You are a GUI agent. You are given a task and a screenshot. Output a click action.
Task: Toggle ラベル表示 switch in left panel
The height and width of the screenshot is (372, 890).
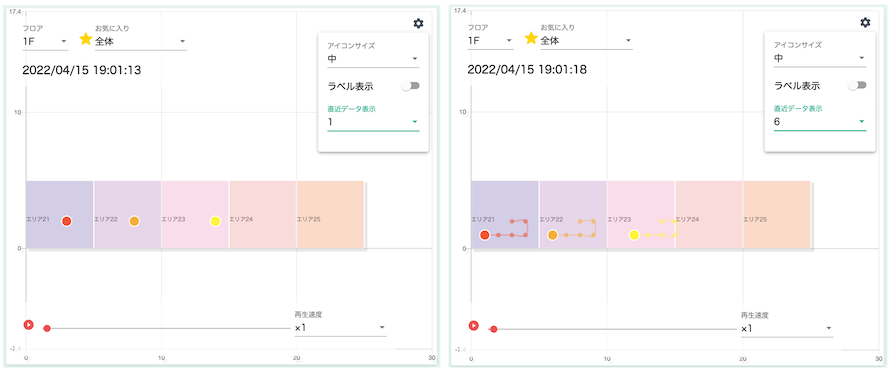[x=410, y=86]
